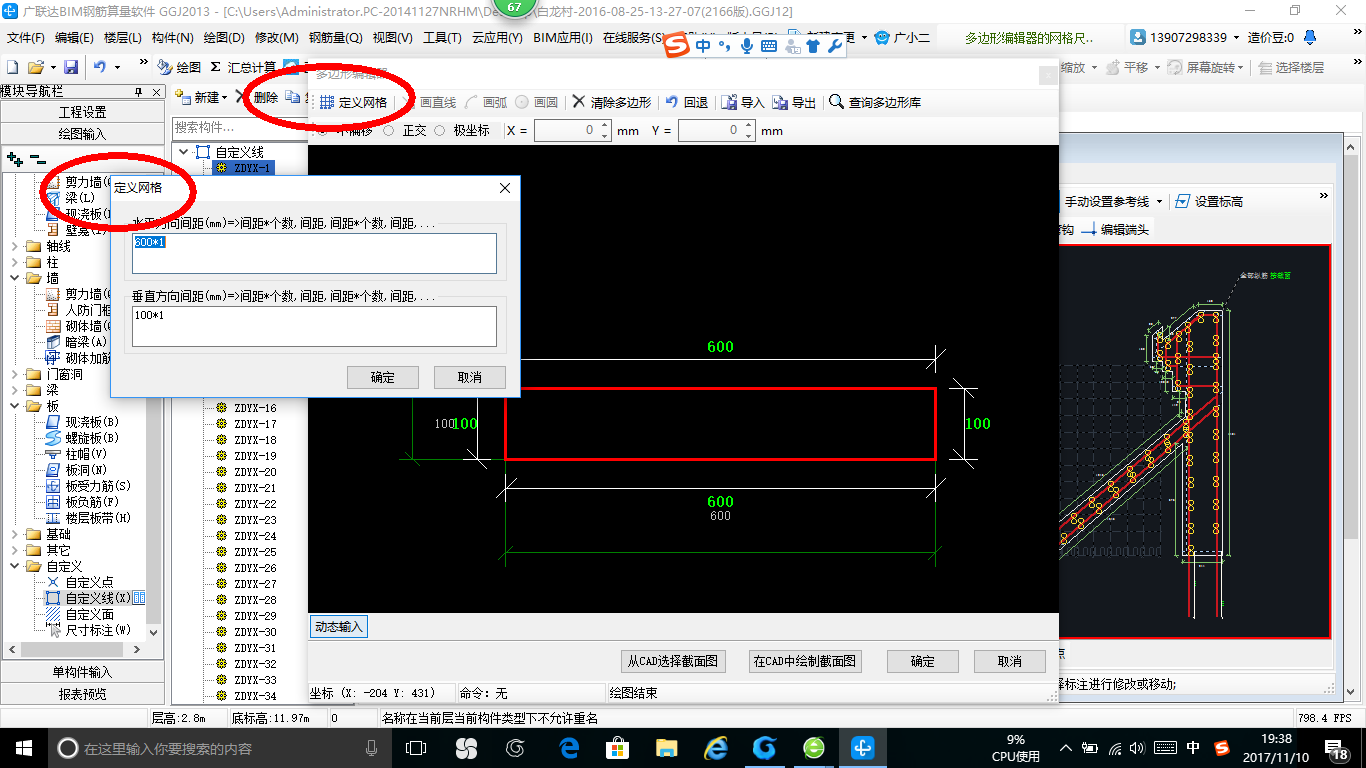Click the 清除多边形 clear polygon tool
The width and height of the screenshot is (1366, 768).
612,103
